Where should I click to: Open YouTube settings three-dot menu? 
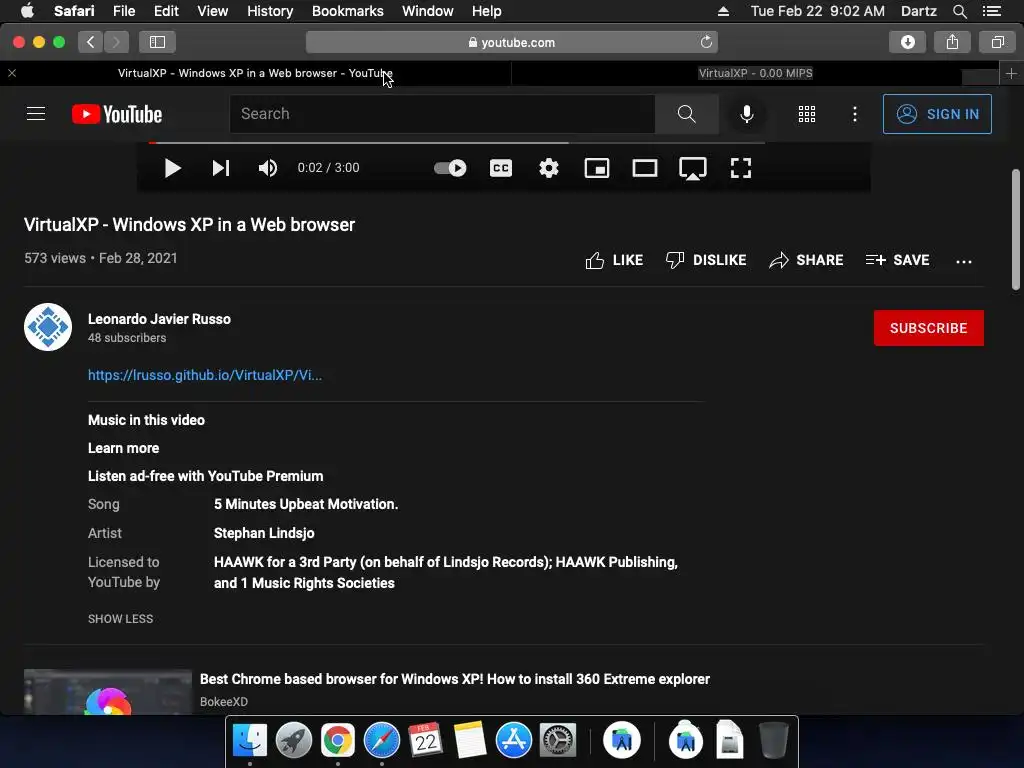855,114
